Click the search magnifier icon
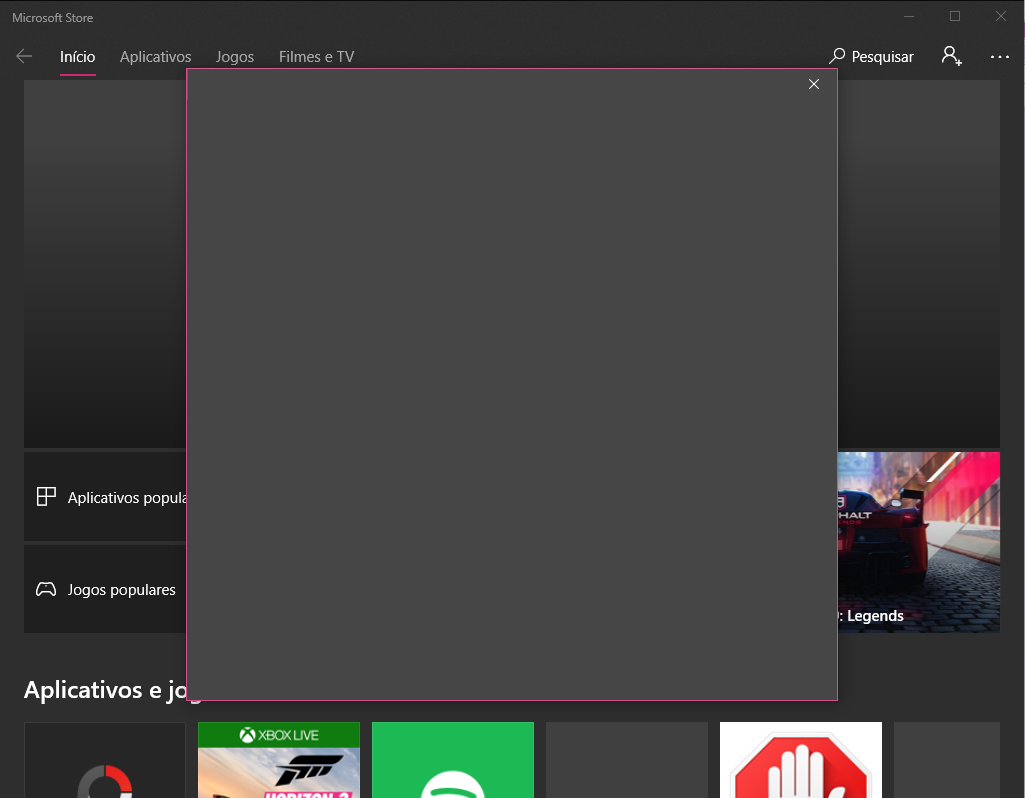 pos(837,56)
